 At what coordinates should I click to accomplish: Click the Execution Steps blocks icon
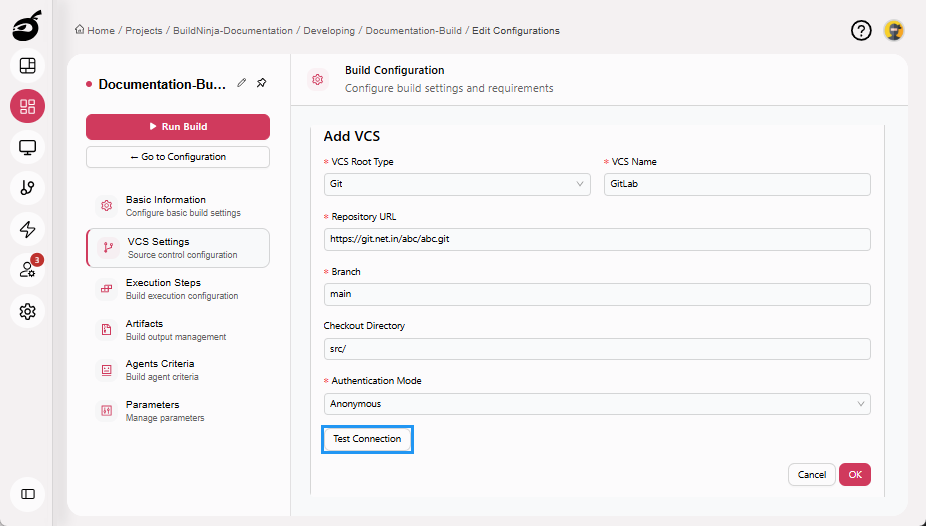coord(106,289)
